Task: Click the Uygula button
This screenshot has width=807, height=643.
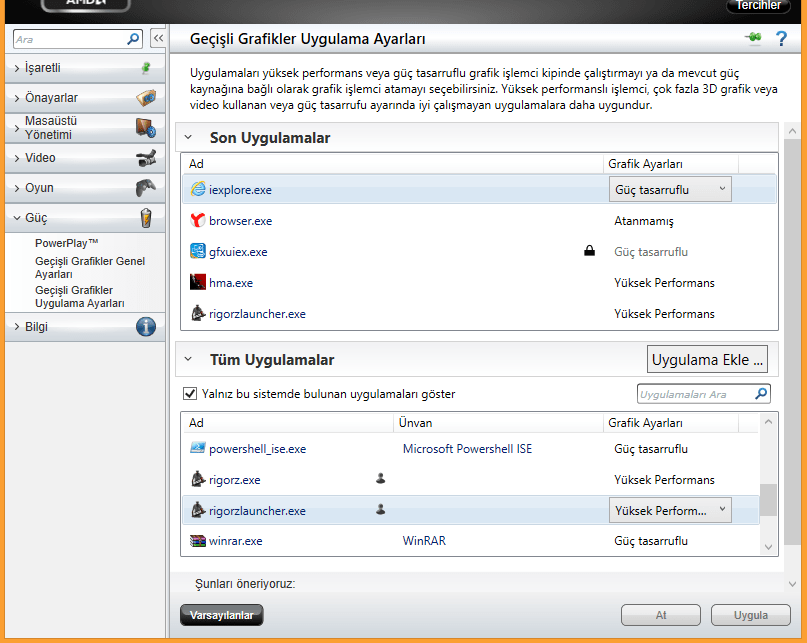Action: click(x=751, y=615)
